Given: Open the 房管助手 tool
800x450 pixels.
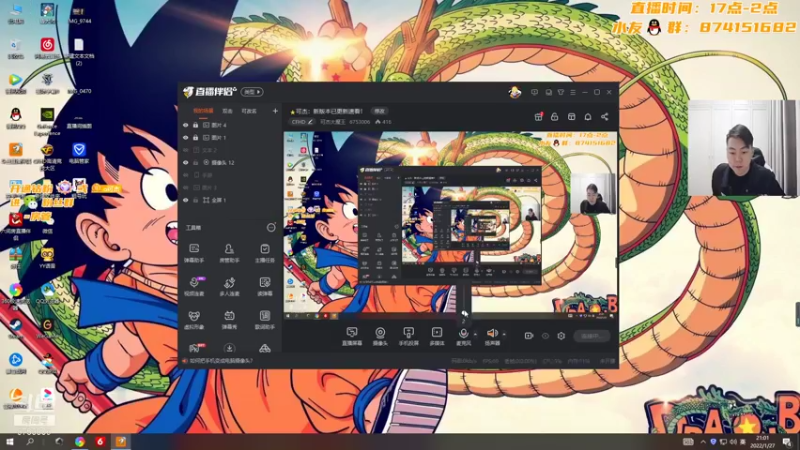Looking at the screenshot, I should 229,253.
